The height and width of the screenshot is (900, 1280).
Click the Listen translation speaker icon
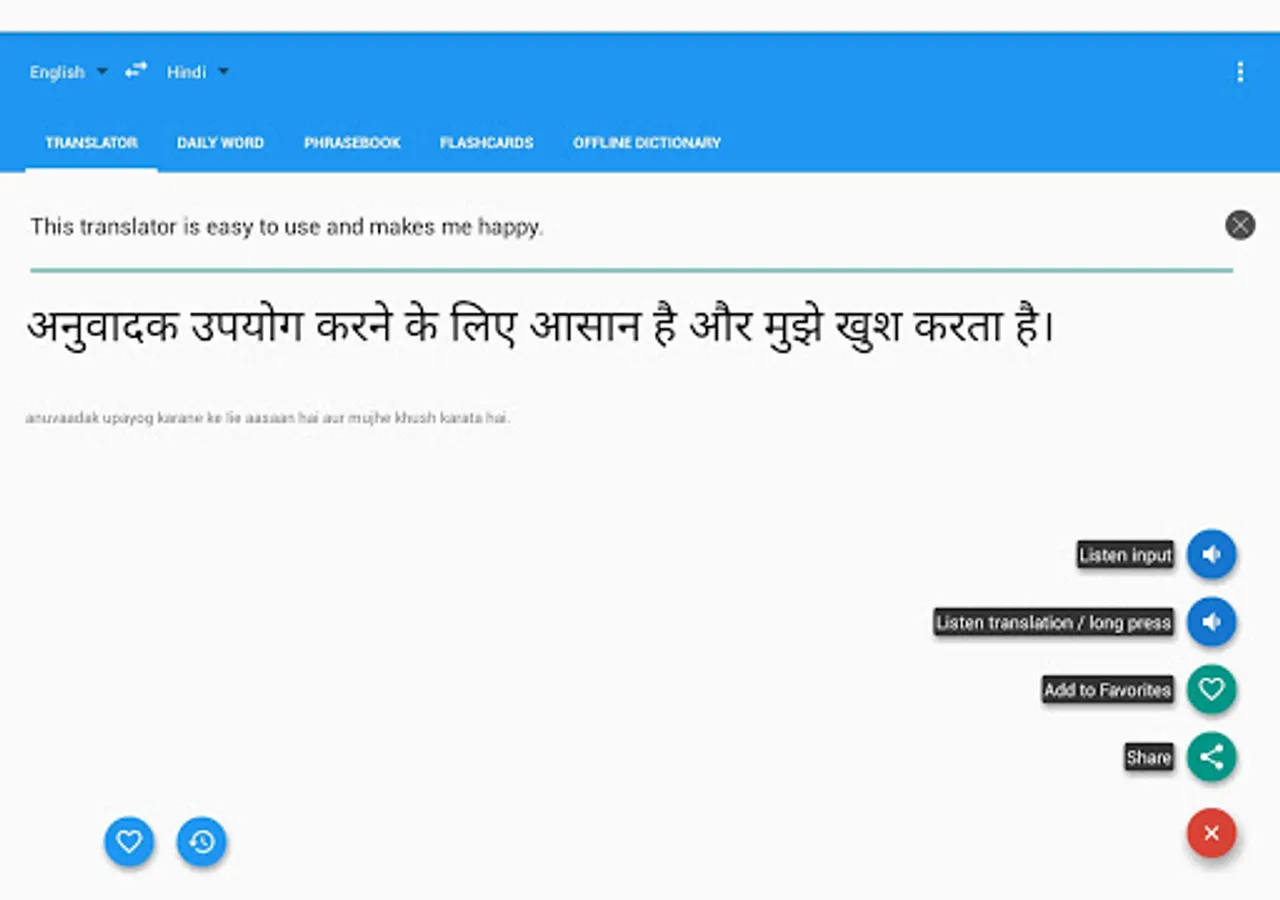pos(1211,622)
